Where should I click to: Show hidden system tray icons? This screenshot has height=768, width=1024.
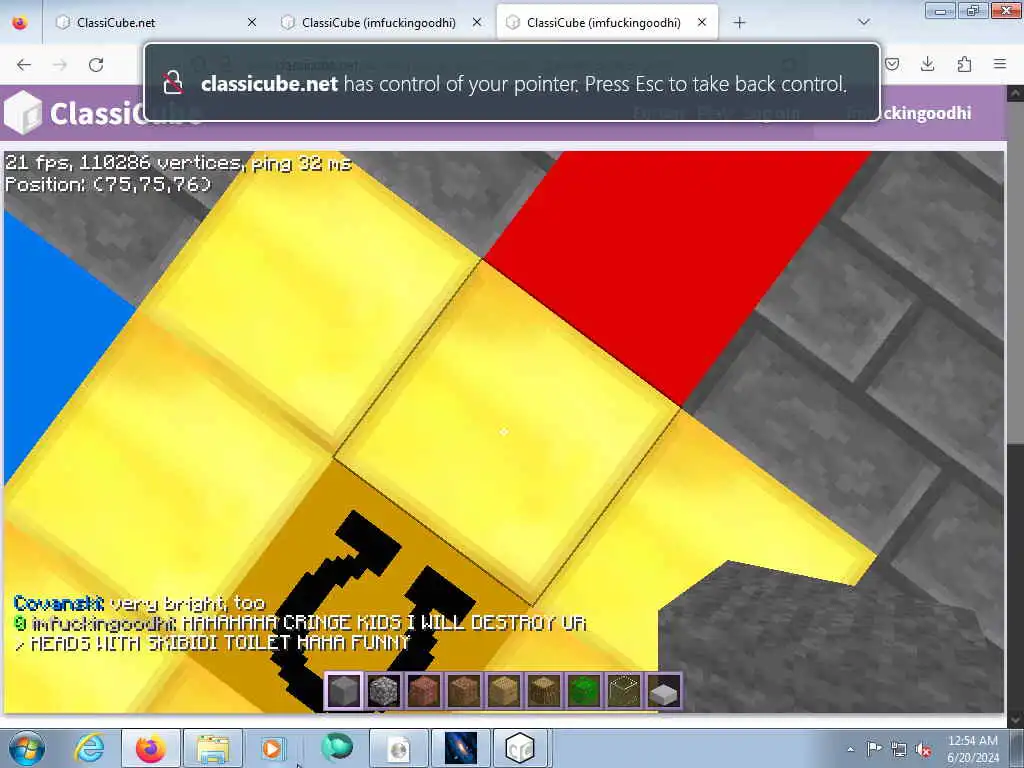click(850, 749)
